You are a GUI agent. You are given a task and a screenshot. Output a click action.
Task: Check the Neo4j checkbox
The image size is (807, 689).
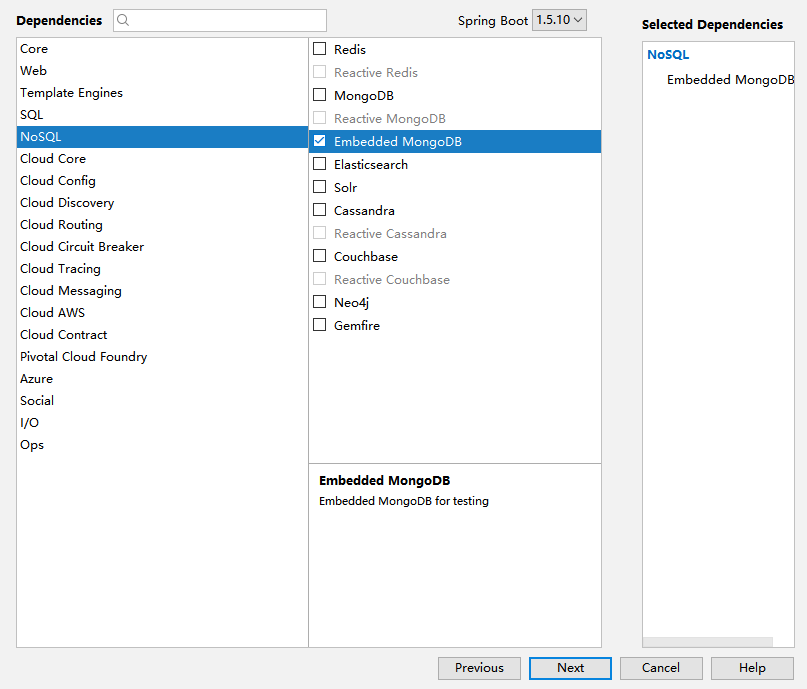tap(320, 302)
